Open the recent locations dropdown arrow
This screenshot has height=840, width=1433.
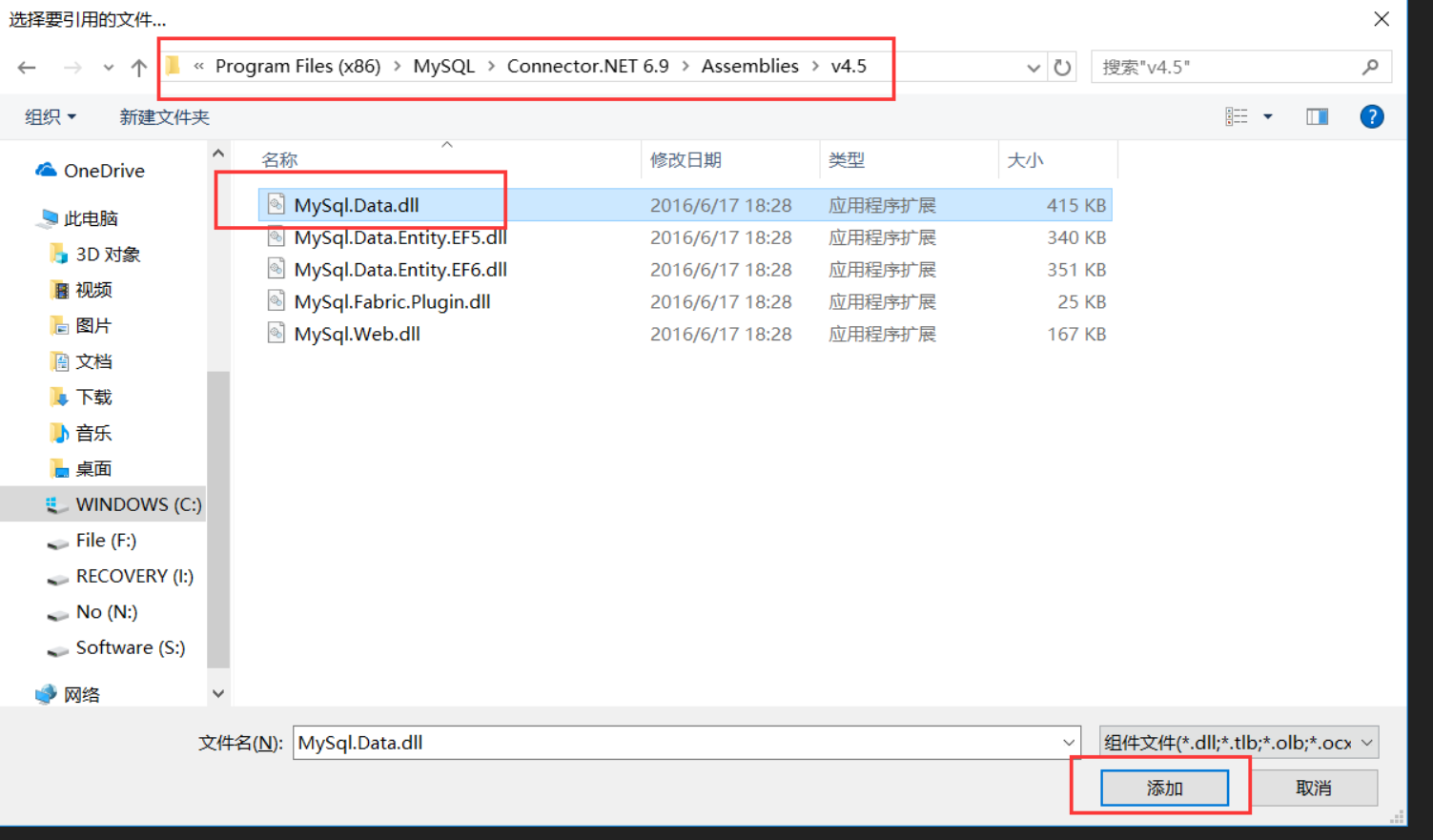tap(108, 68)
